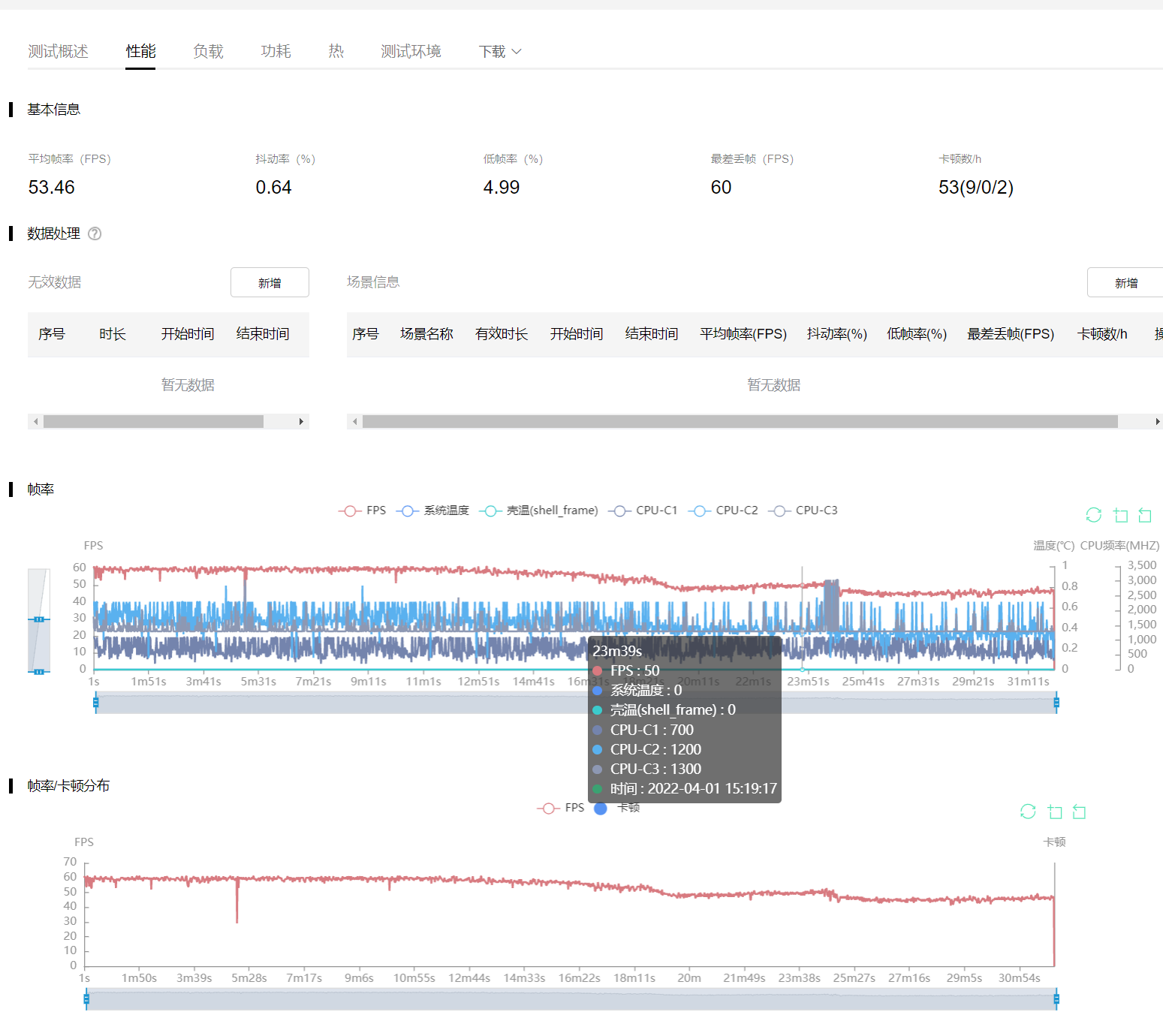Click 新增 button for 场景信息

click(x=1125, y=282)
